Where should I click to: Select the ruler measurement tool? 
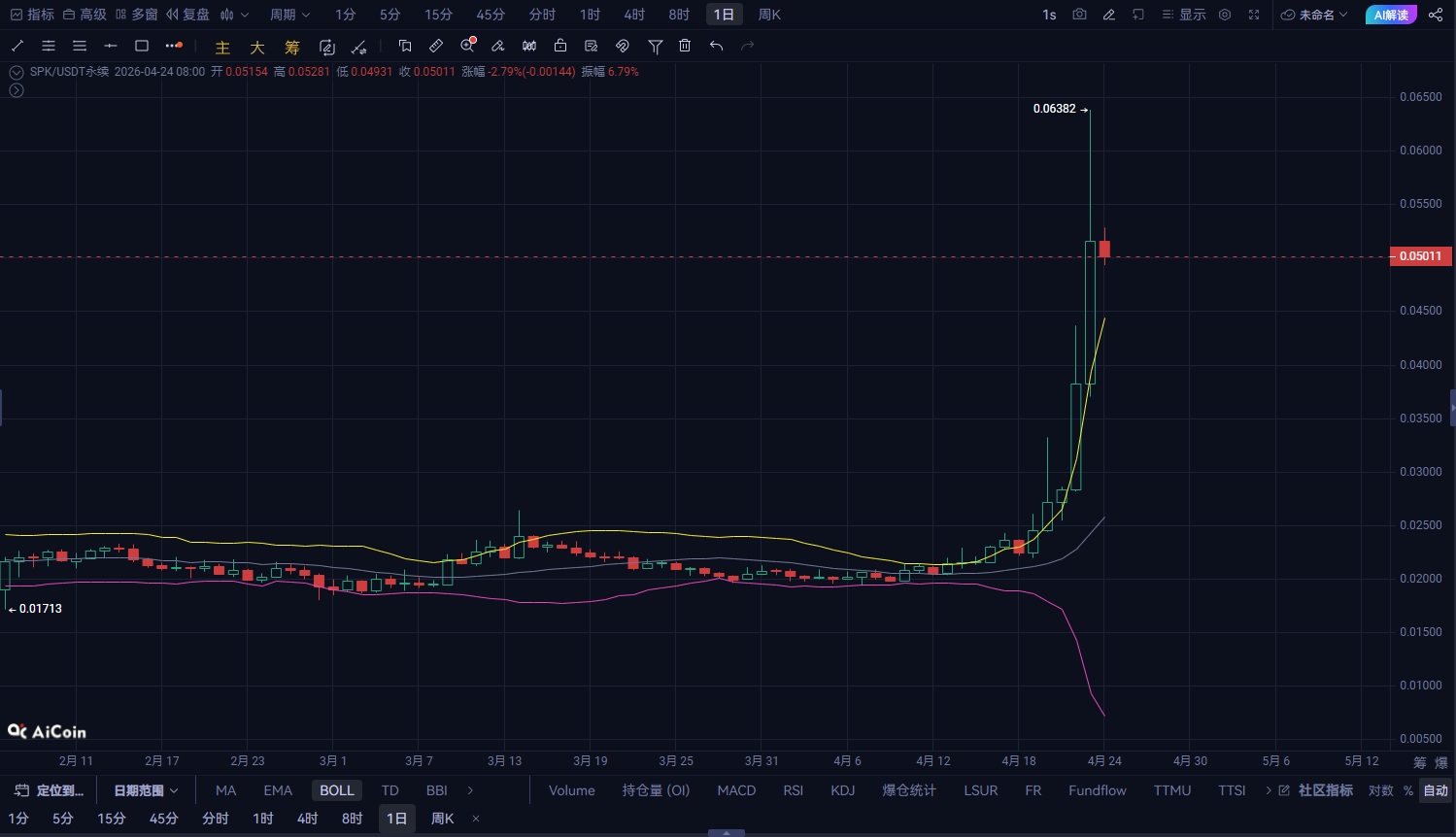436,46
